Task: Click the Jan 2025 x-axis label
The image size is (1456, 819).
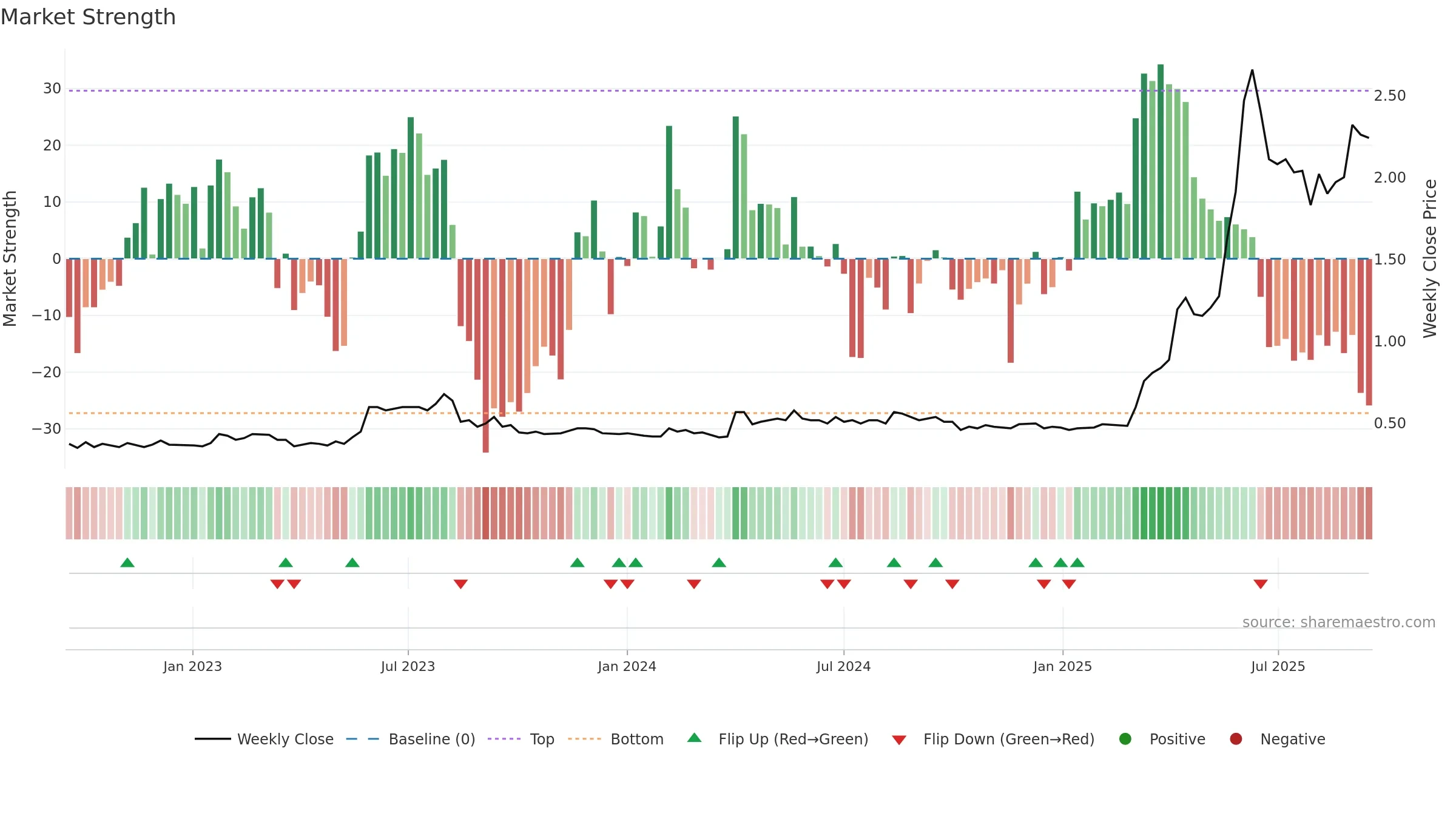Action: click(x=1062, y=666)
